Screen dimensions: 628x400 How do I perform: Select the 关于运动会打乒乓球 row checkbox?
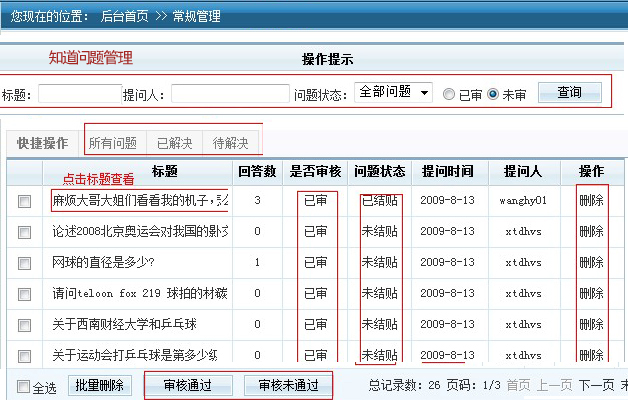pos(24,356)
